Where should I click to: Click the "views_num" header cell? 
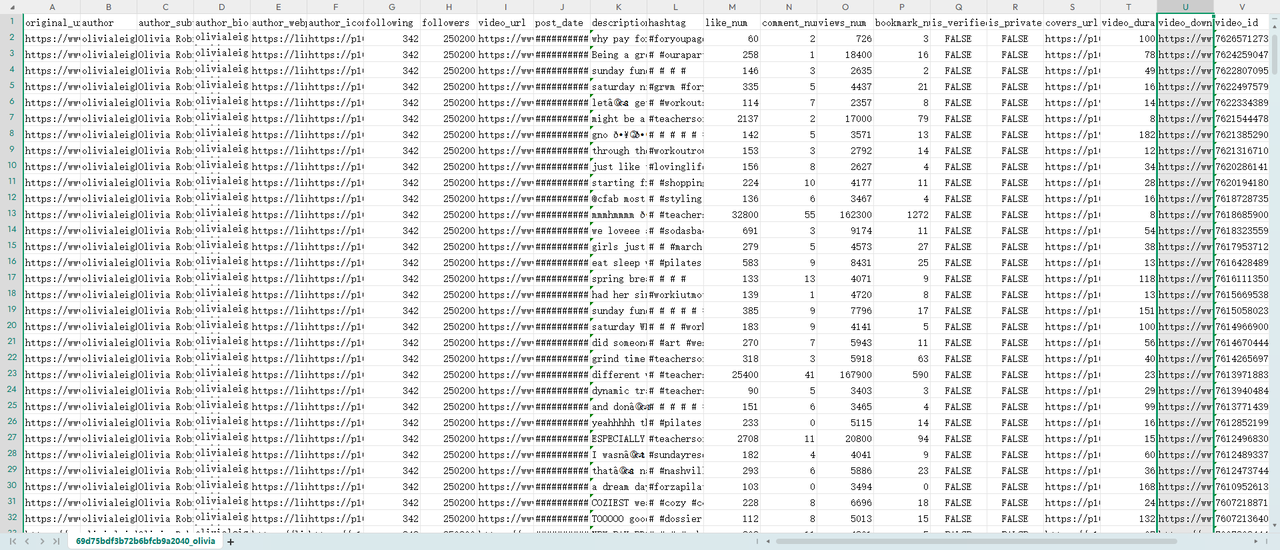tap(845, 22)
